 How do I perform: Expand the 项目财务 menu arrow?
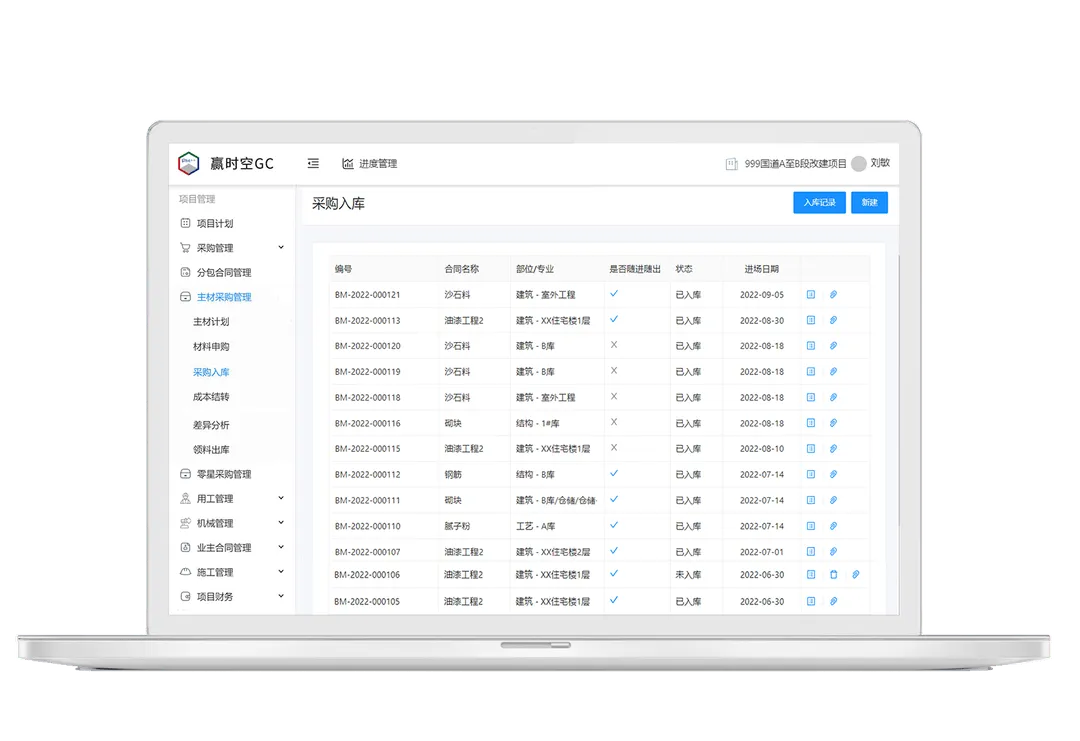point(281,596)
